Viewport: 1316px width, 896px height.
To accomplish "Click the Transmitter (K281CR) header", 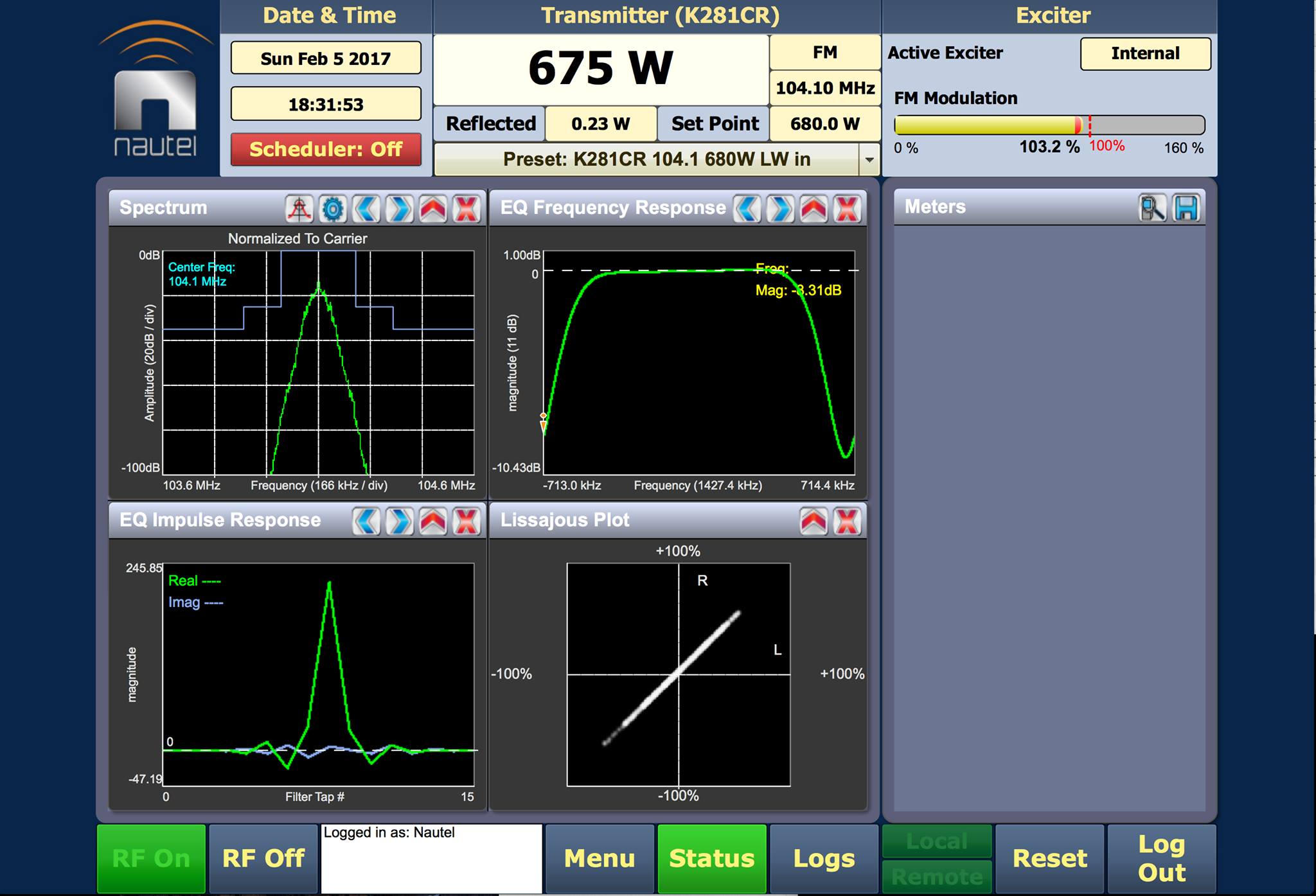I will [660, 15].
